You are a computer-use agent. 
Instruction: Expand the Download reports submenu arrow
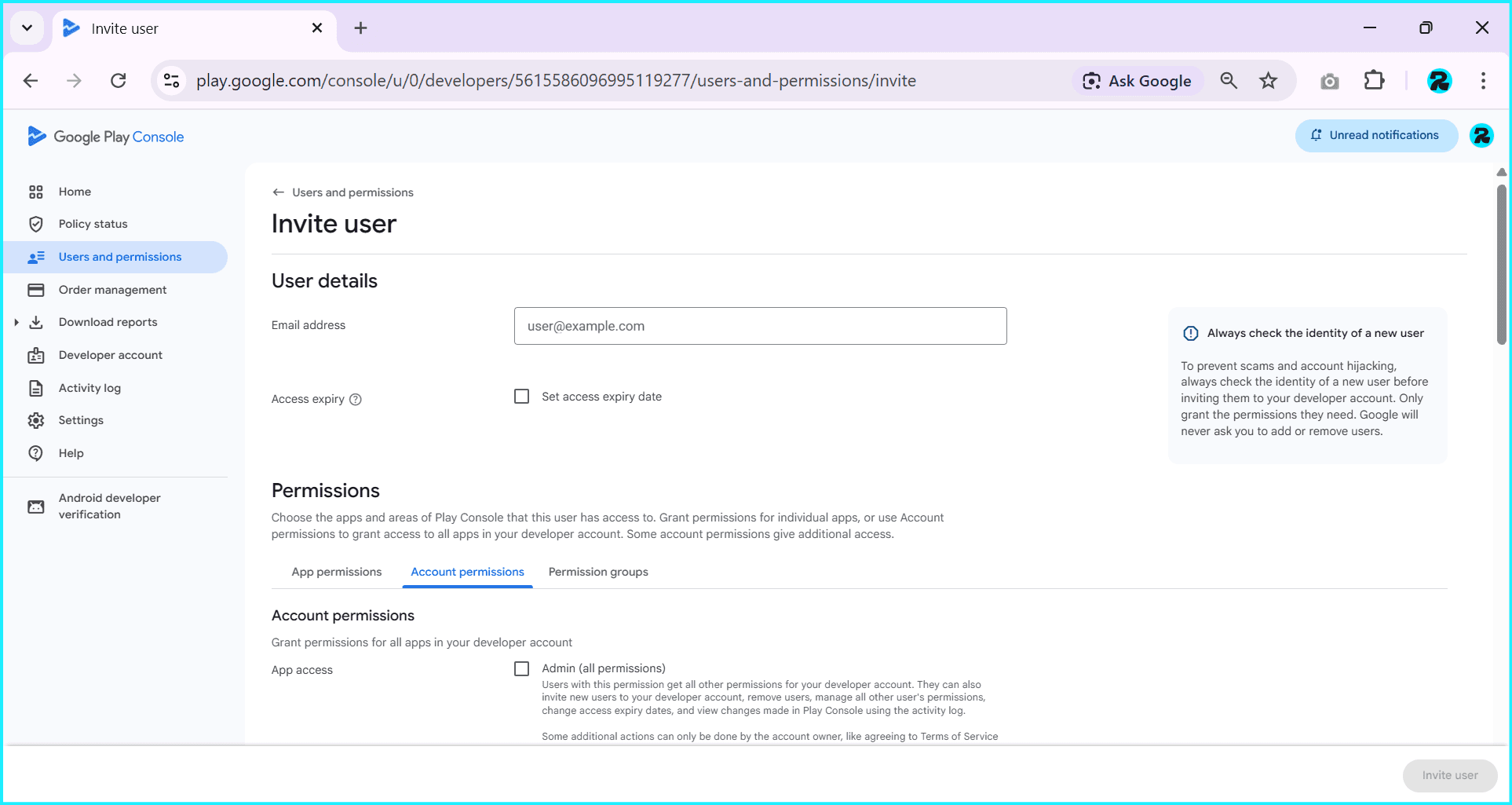pos(16,322)
